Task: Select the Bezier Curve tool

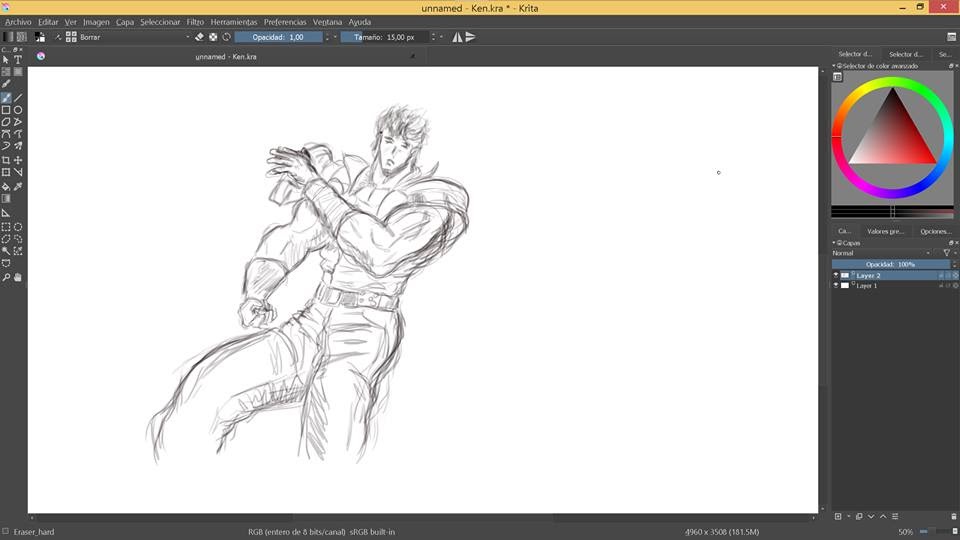Action: (x=6, y=134)
